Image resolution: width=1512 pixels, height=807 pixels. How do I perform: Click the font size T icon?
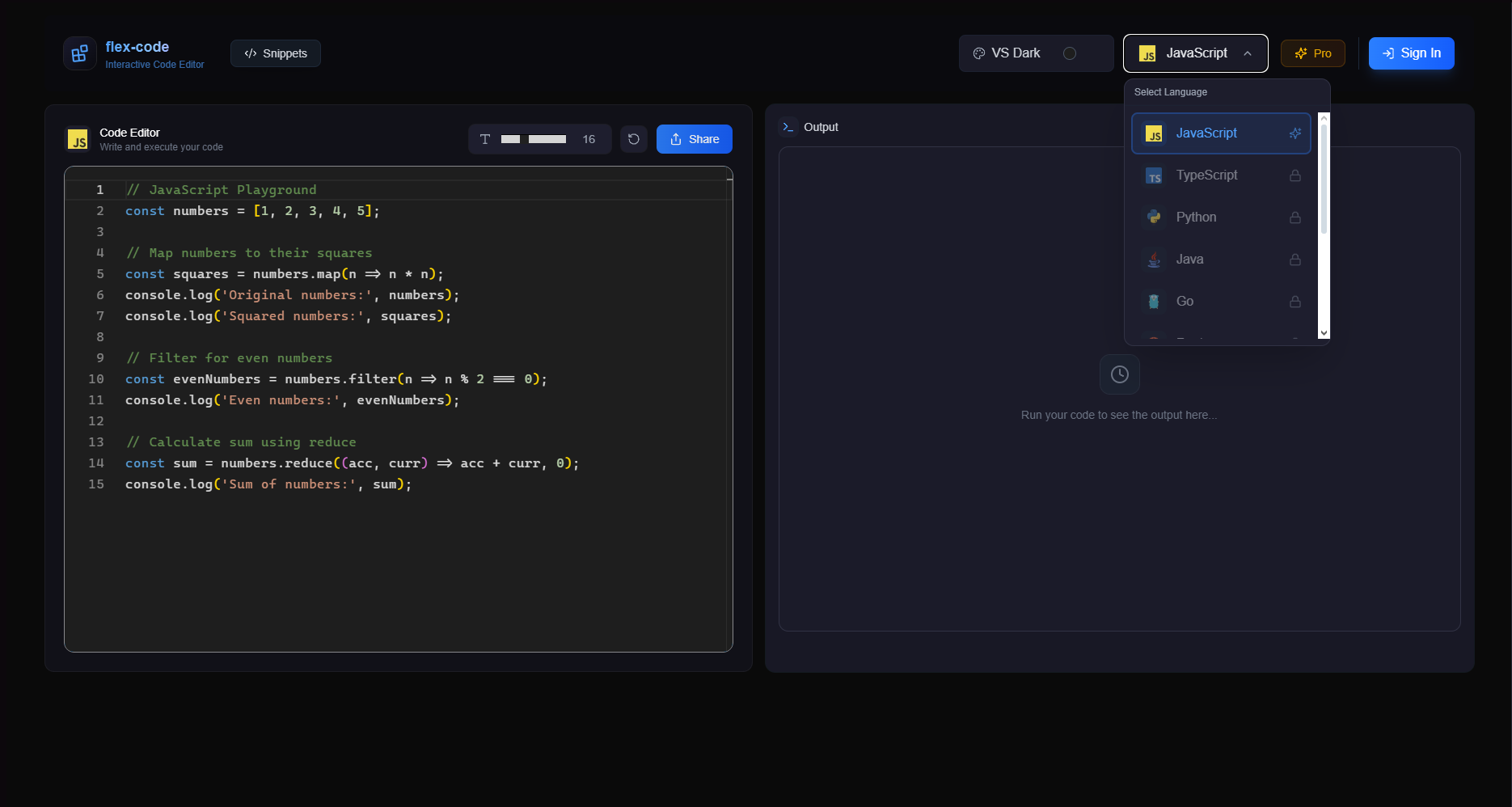[x=485, y=139]
